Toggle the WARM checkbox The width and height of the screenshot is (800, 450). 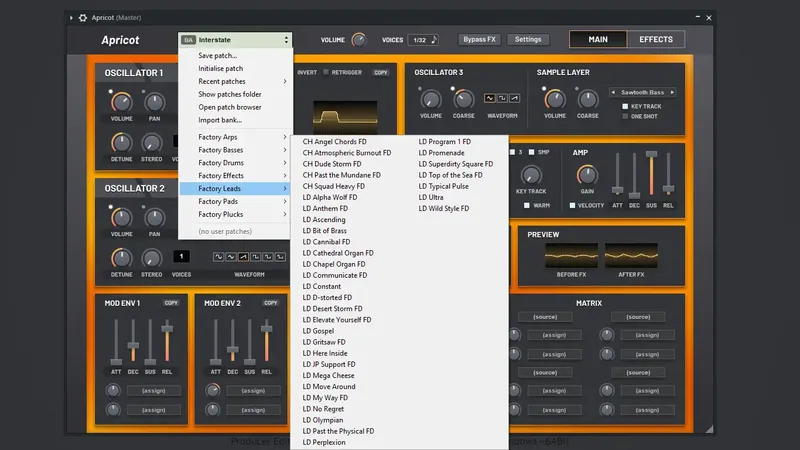click(x=527, y=205)
